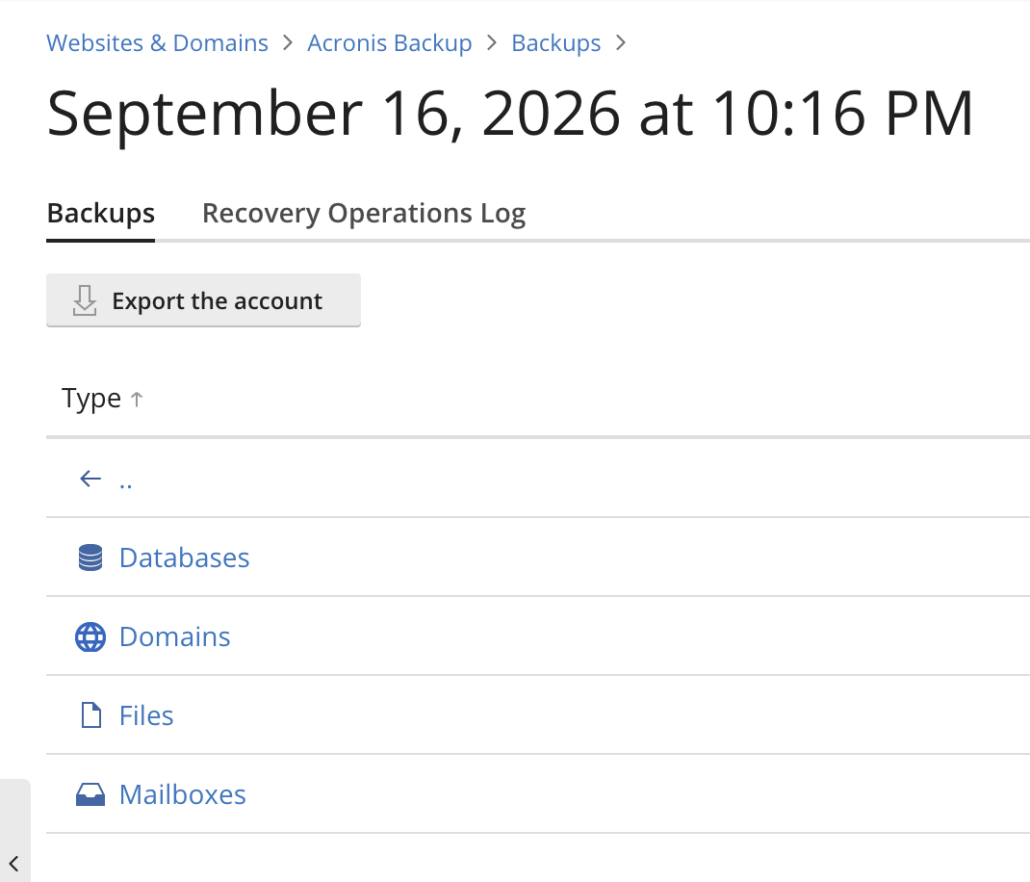The width and height of the screenshot is (1030, 882).
Task: Click the Files document icon
Action: 91,715
